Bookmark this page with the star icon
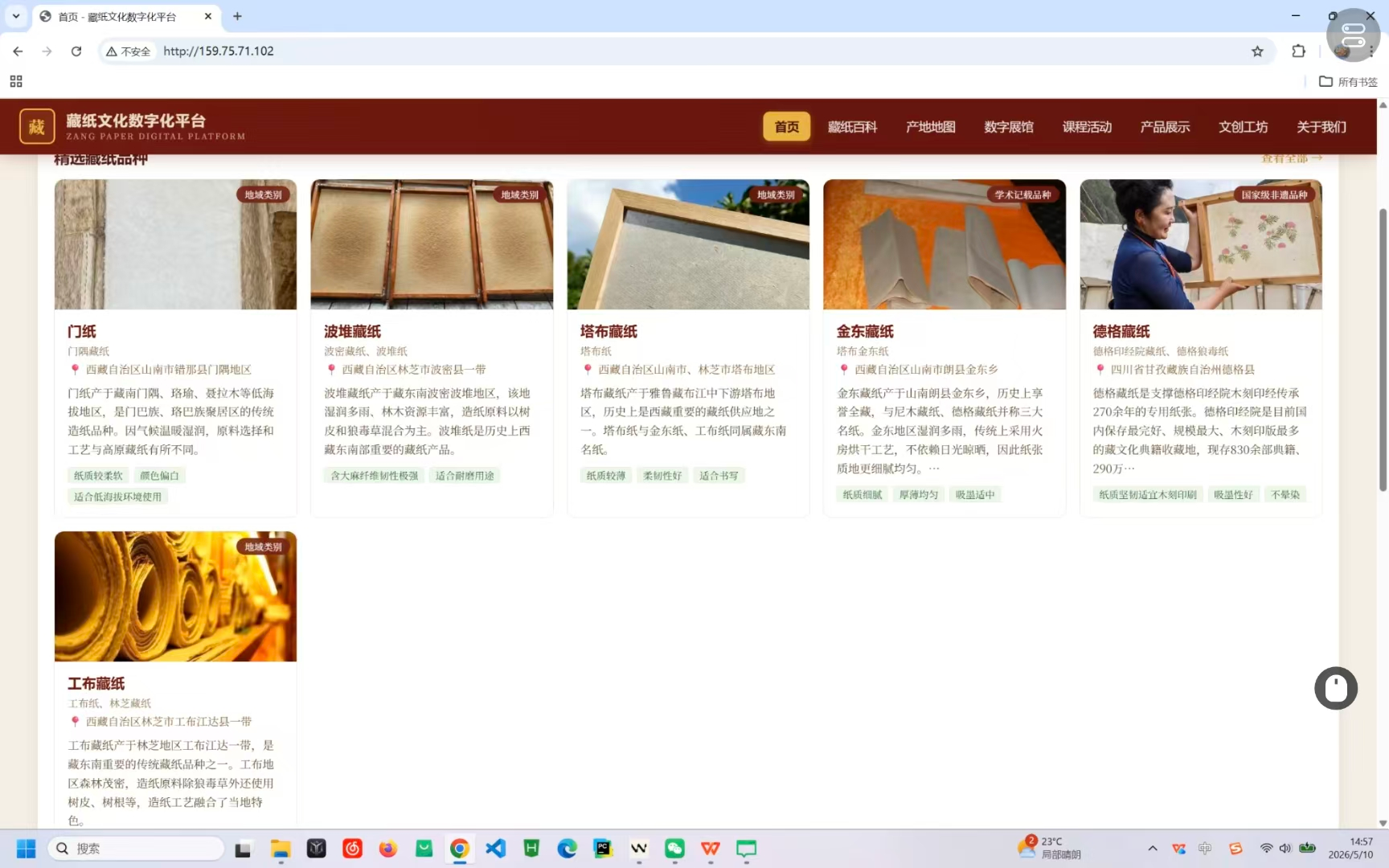1389x868 pixels. pos(1257,51)
